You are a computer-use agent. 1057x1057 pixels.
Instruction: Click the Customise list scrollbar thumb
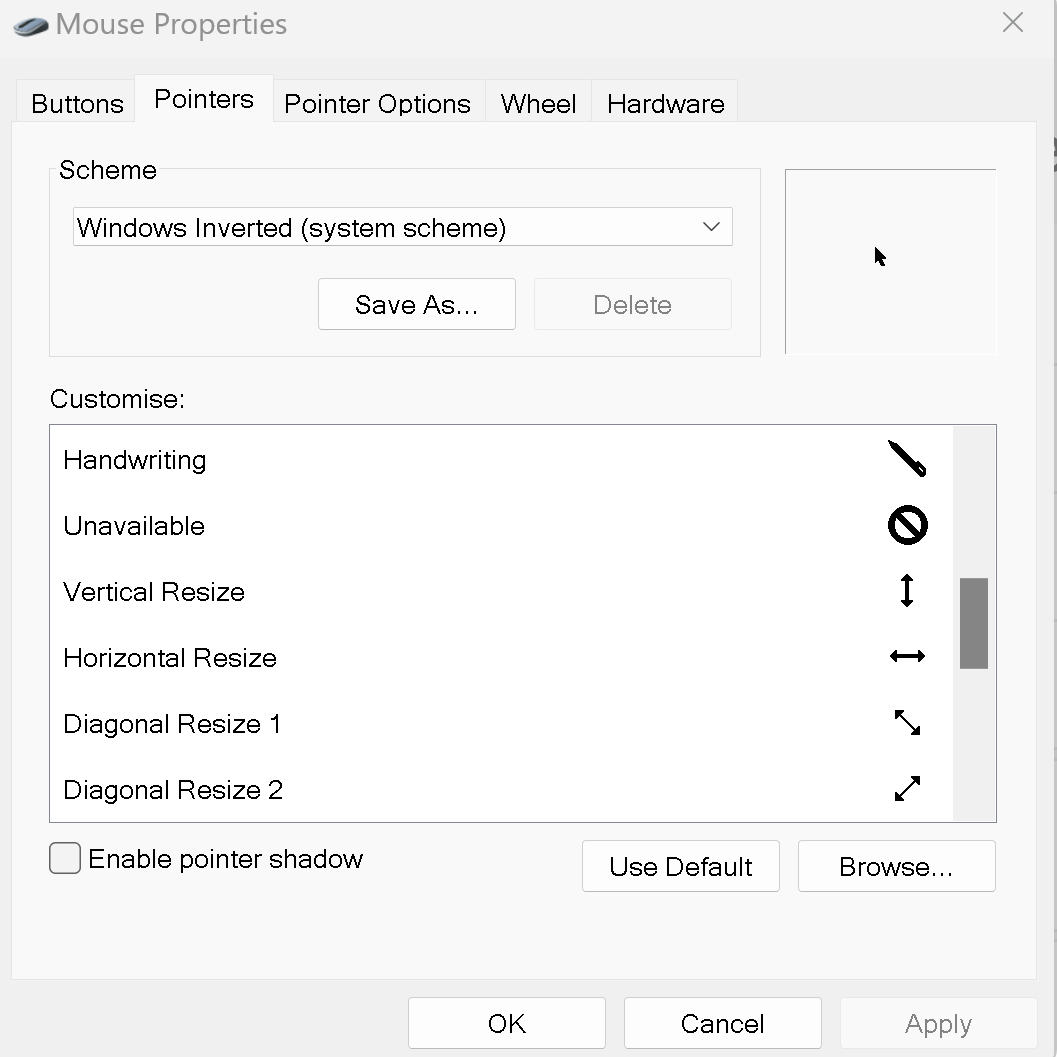coord(973,623)
